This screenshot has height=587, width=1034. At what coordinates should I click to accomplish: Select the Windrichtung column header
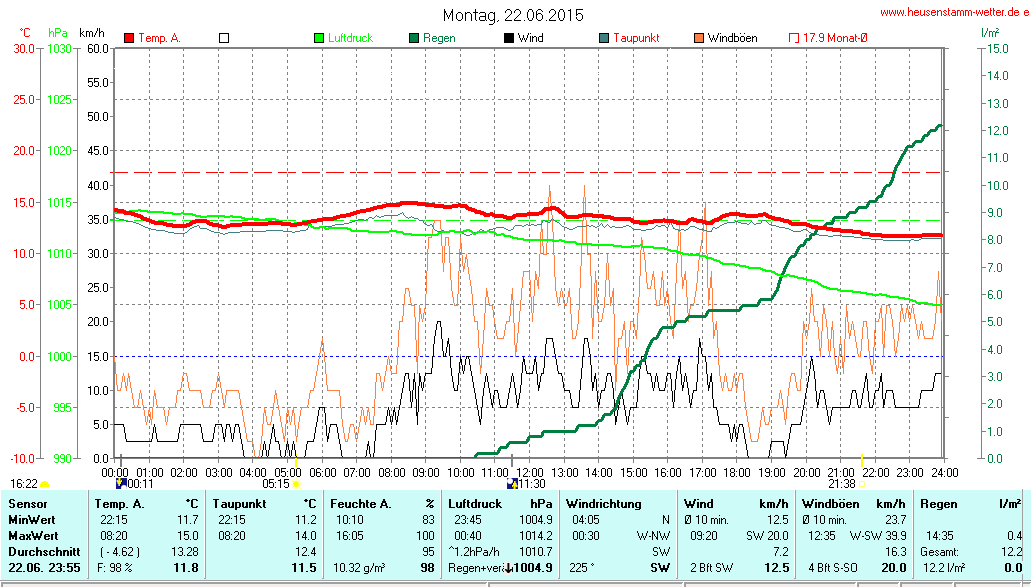[x=605, y=504]
